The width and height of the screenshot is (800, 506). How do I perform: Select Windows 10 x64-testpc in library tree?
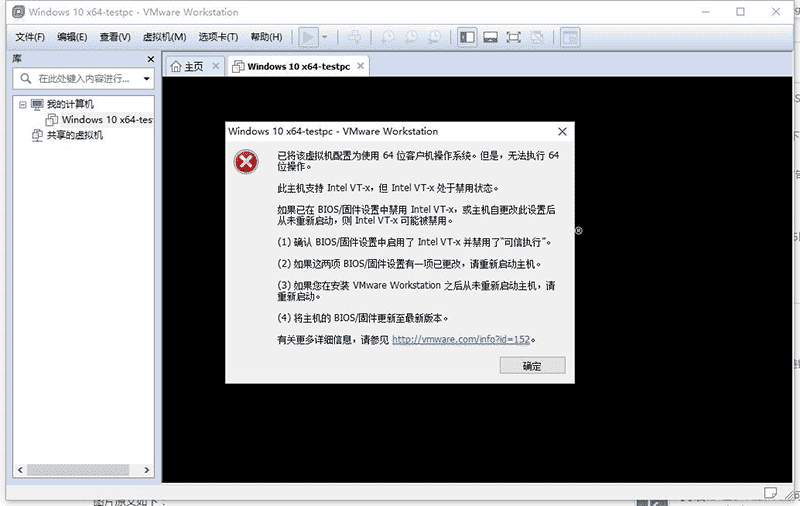(107, 120)
